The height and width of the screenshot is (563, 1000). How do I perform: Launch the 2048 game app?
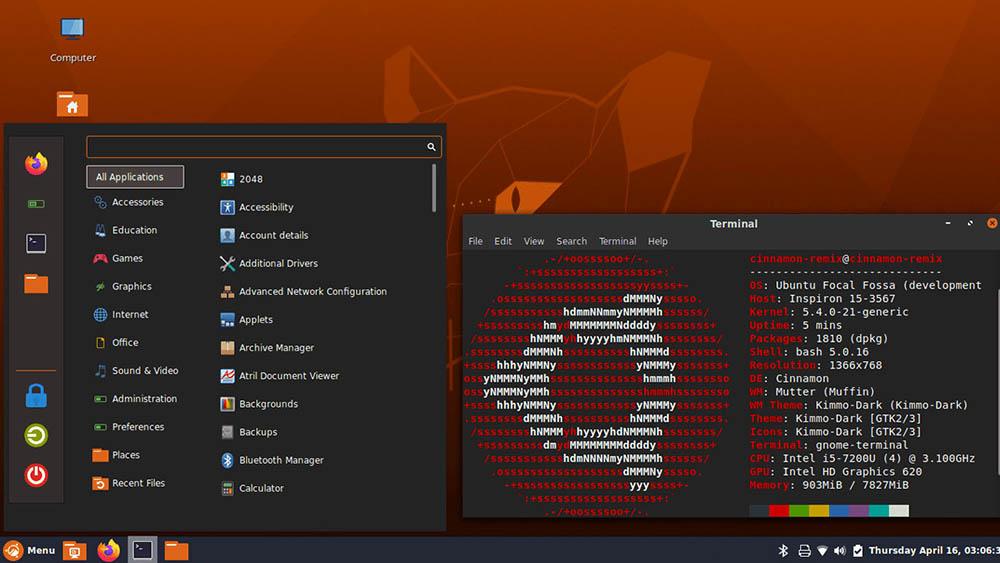(x=250, y=179)
